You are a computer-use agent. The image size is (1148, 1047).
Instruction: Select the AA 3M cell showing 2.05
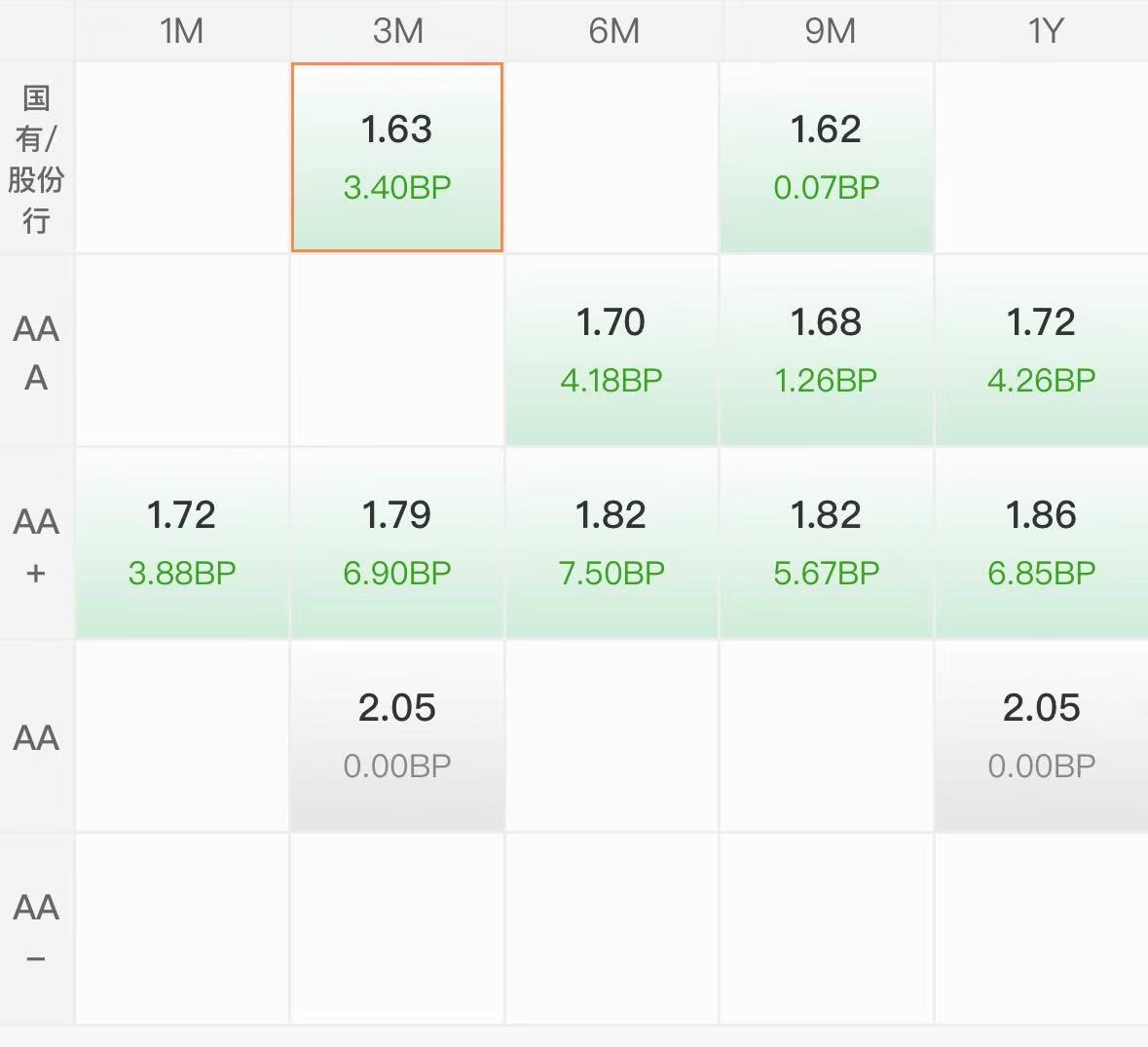coord(397,736)
